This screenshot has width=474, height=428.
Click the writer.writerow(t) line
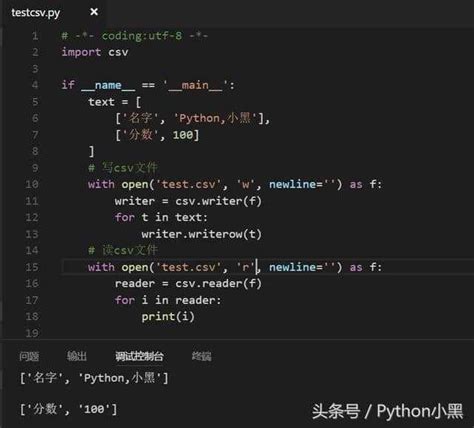(202, 234)
